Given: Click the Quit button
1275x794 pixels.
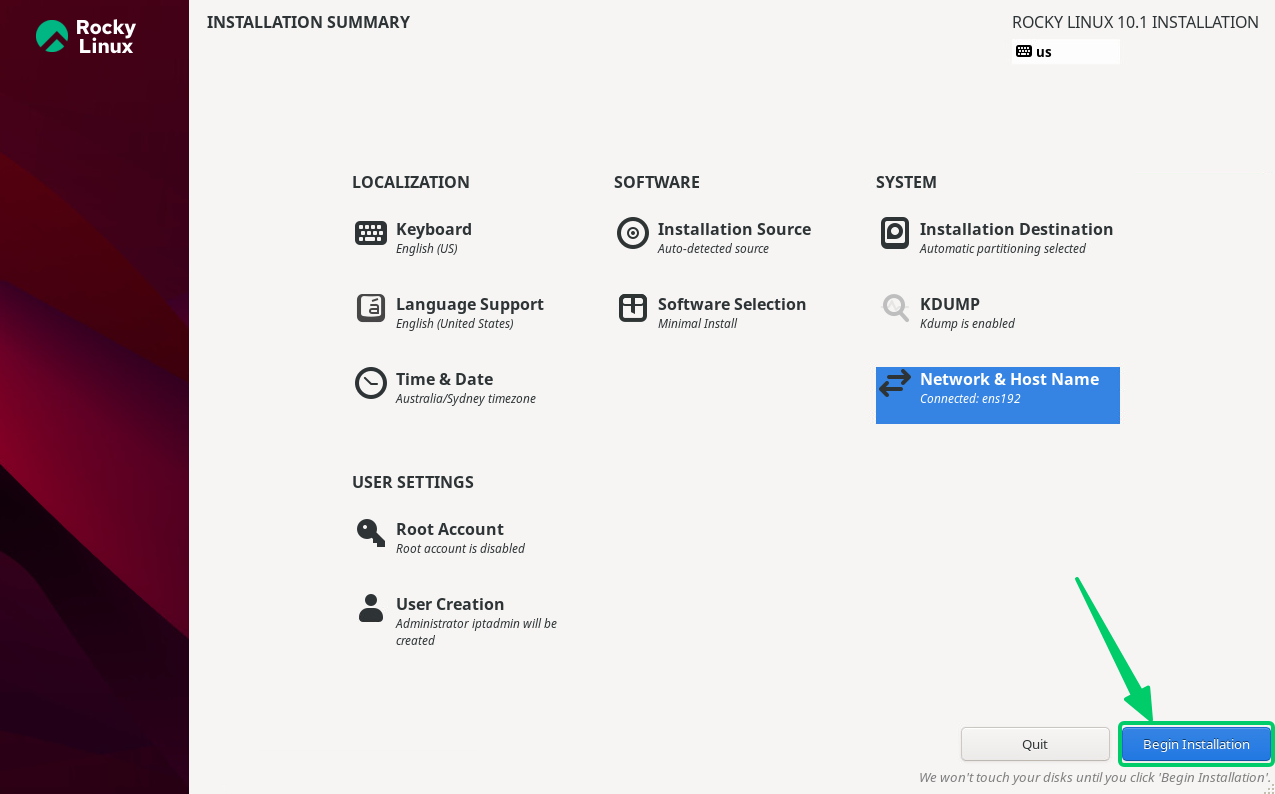Looking at the screenshot, I should pos(1035,744).
